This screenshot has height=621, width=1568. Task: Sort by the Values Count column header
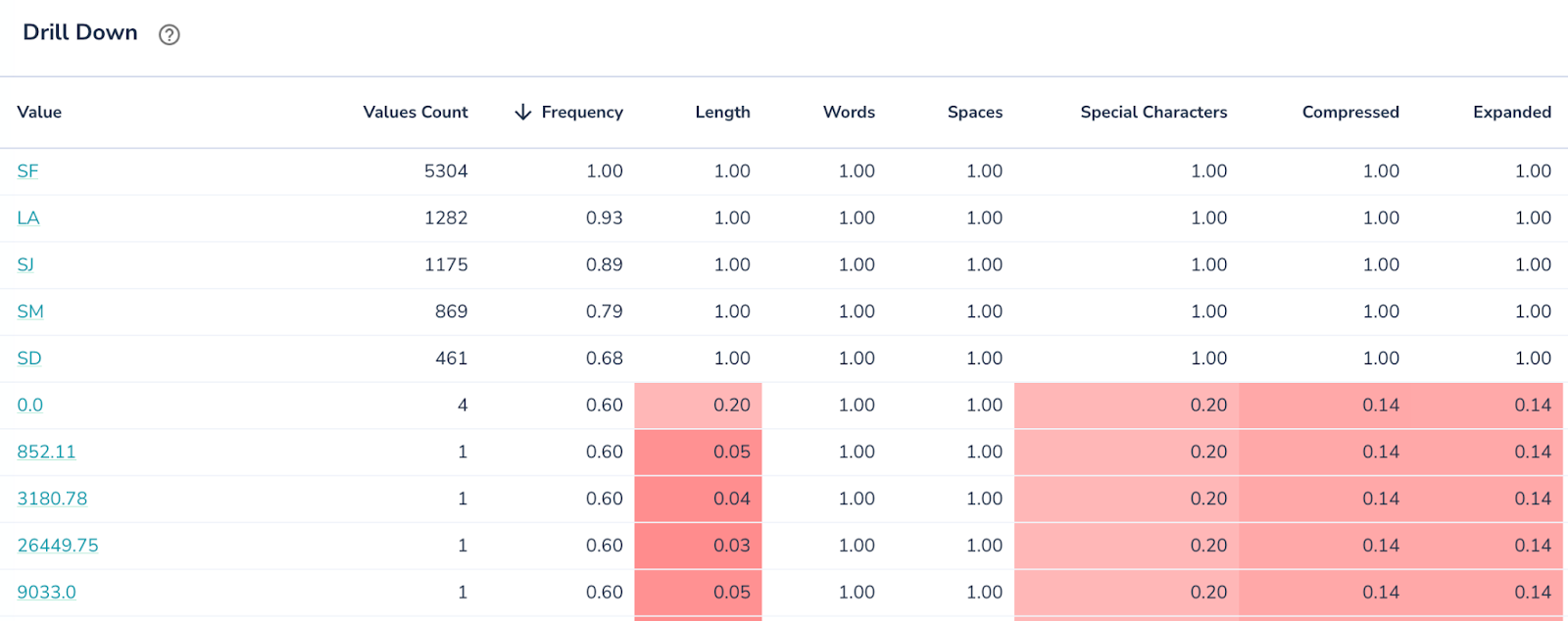416,113
